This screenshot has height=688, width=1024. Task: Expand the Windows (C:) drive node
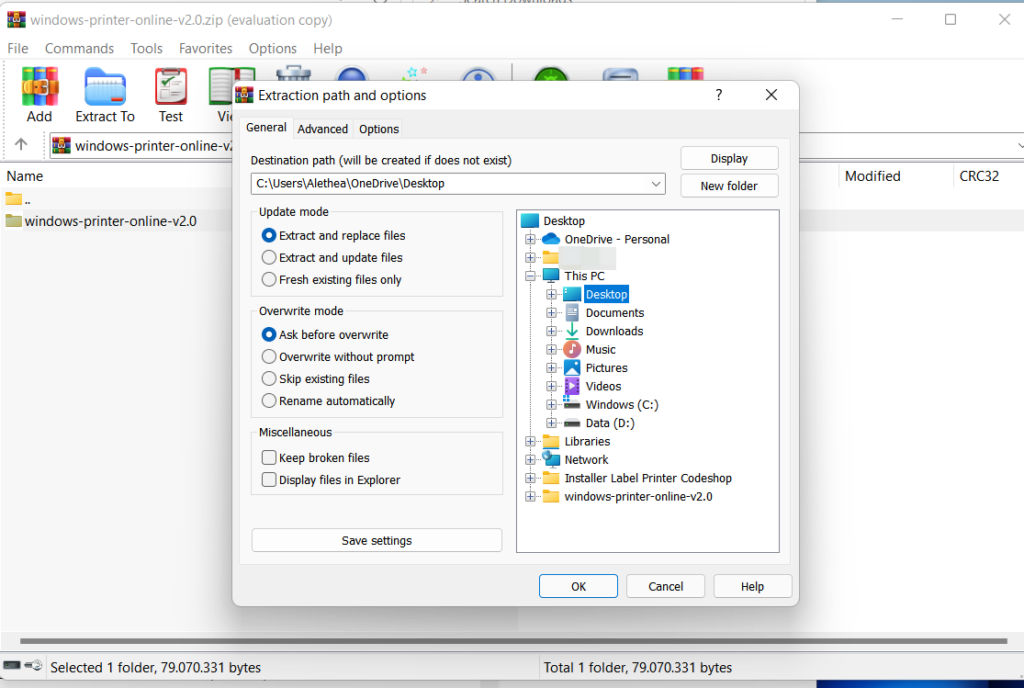coord(551,405)
